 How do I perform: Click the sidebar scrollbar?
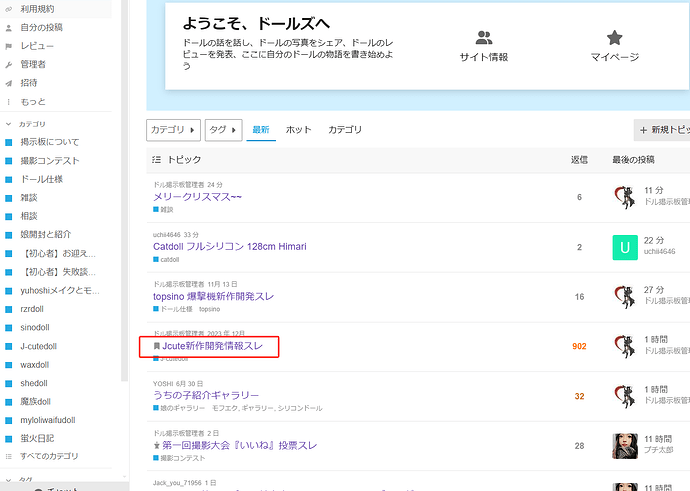(125, 190)
